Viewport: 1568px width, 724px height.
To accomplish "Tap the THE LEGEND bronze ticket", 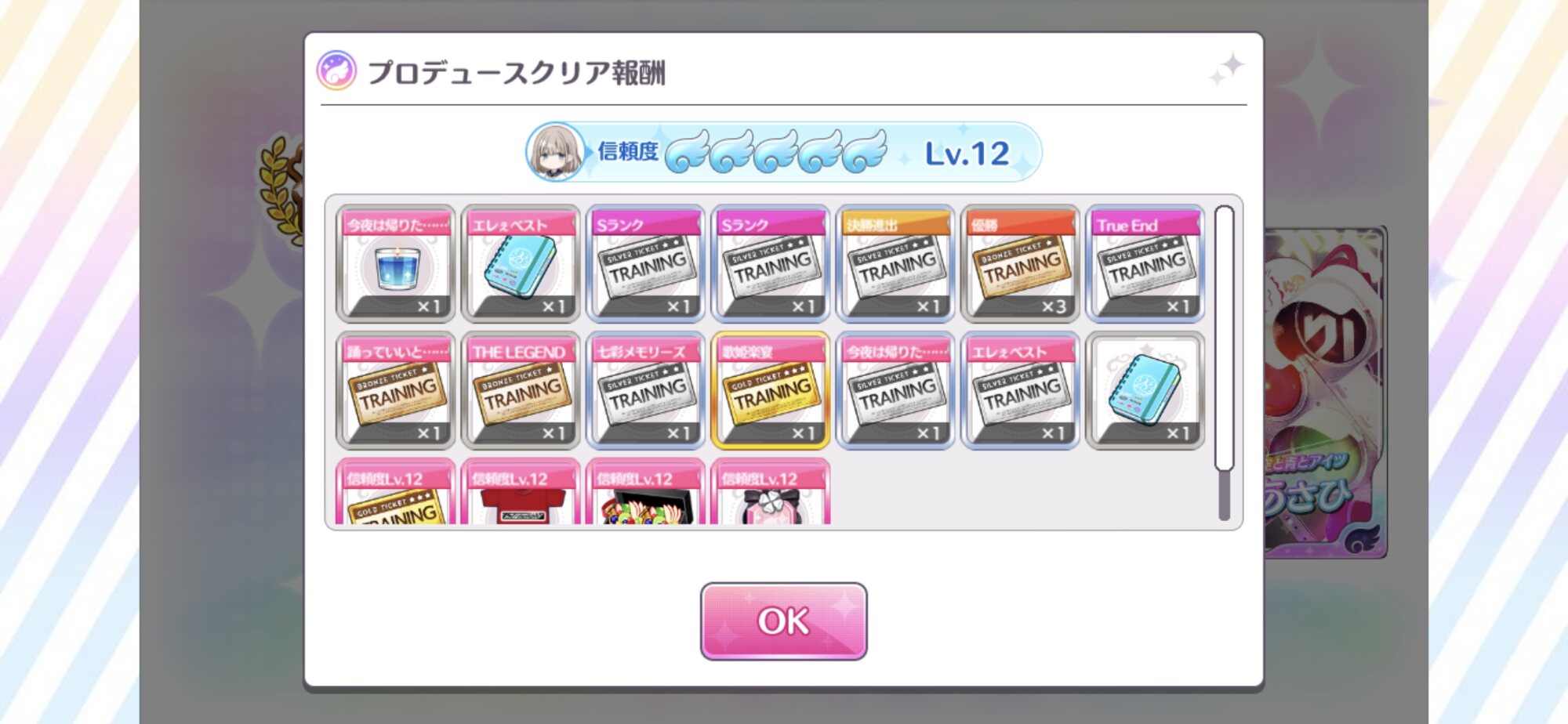I will tap(521, 390).
